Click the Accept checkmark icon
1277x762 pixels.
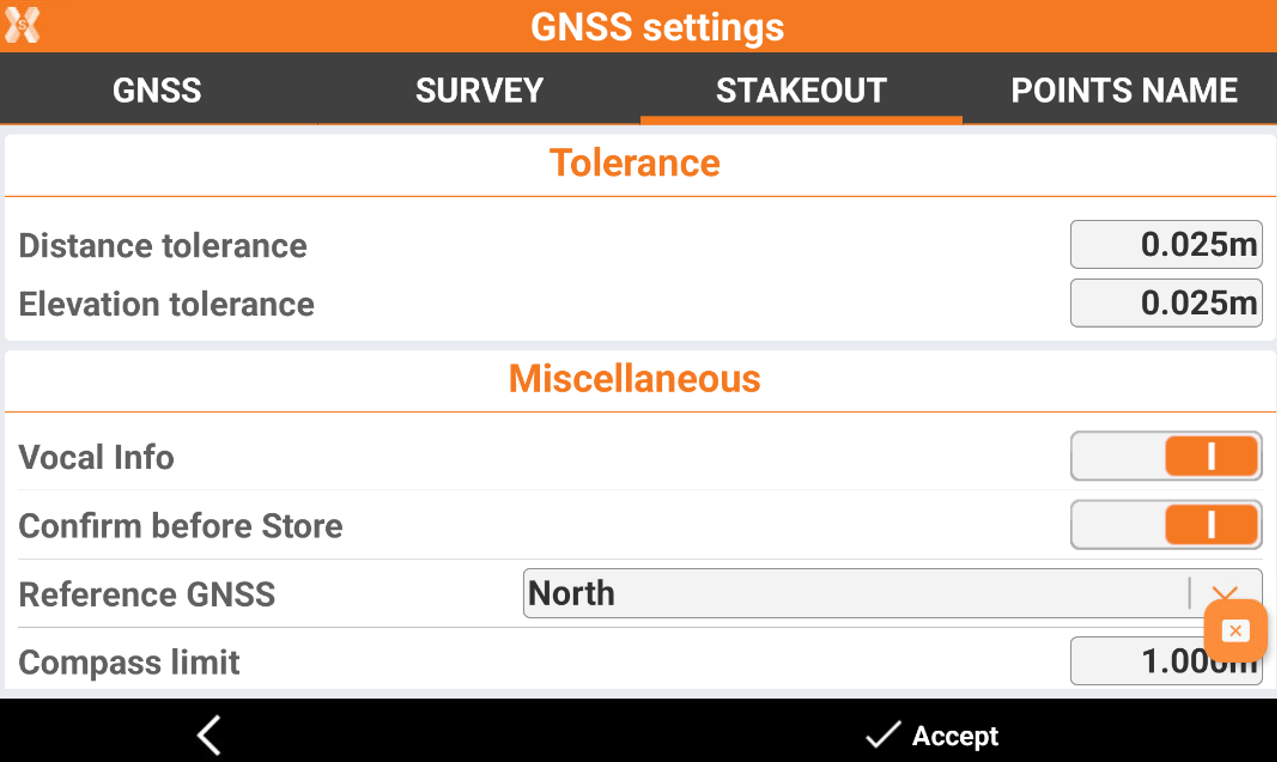[882, 736]
